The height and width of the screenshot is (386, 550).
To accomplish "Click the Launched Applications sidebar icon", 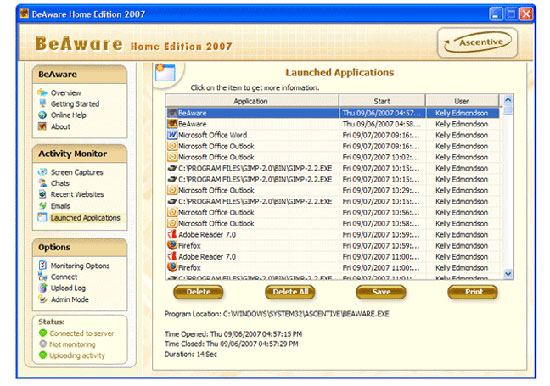I will click(42, 217).
